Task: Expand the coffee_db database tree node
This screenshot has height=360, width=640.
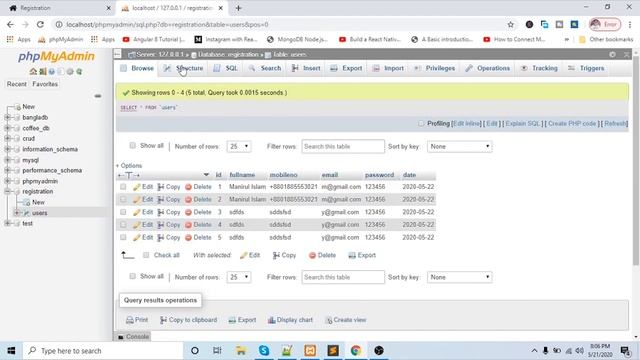Action: (x=7, y=128)
